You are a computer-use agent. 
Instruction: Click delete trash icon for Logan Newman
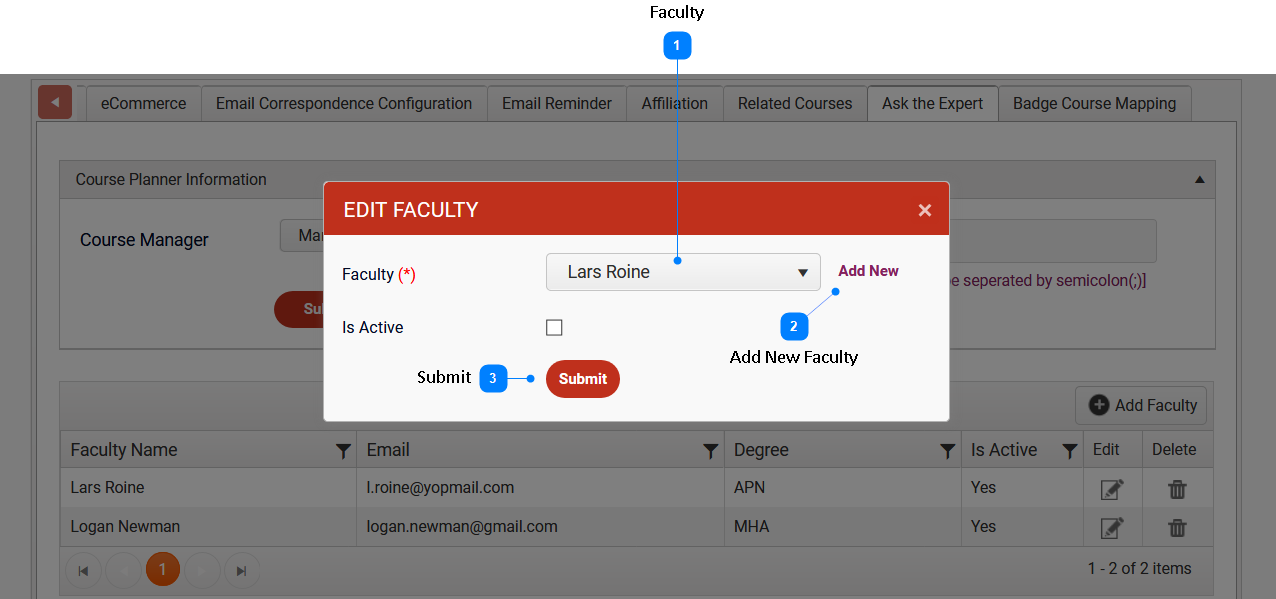tap(1177, 527)
